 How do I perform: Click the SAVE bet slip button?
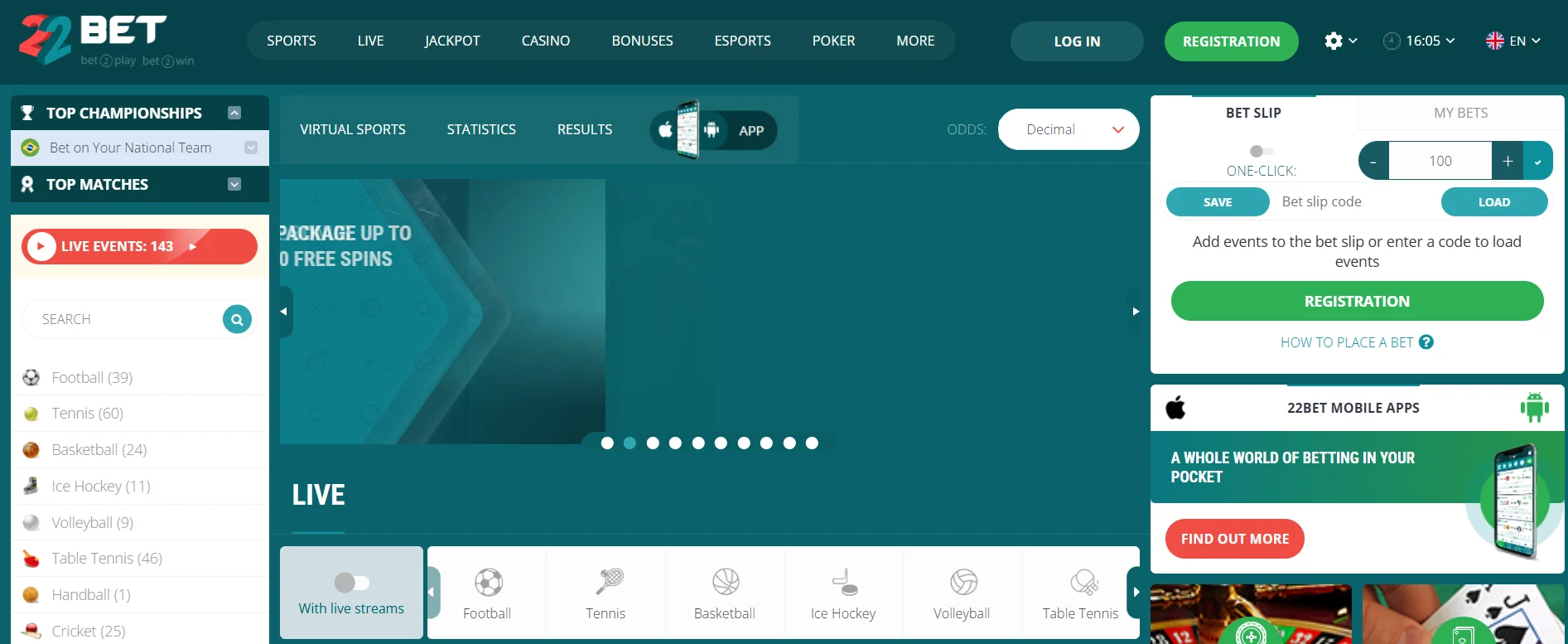tap(1218, 202)
